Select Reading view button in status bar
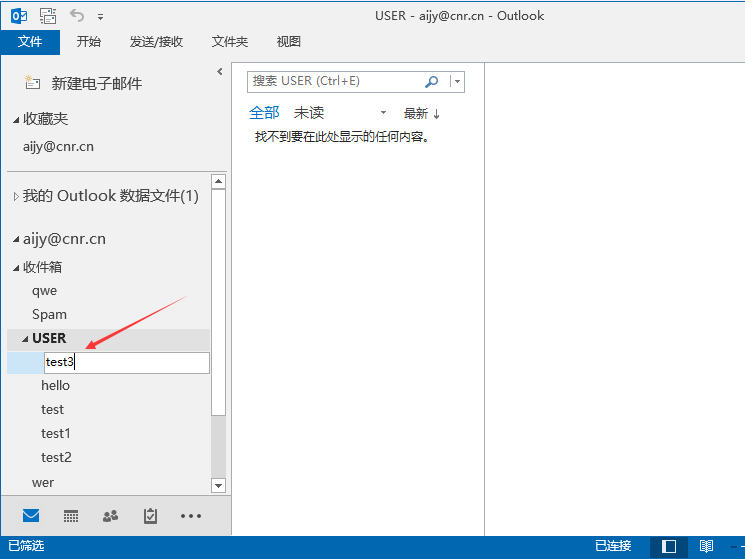The width and height of the screenshot is (745, 559). tap(707, 547)
